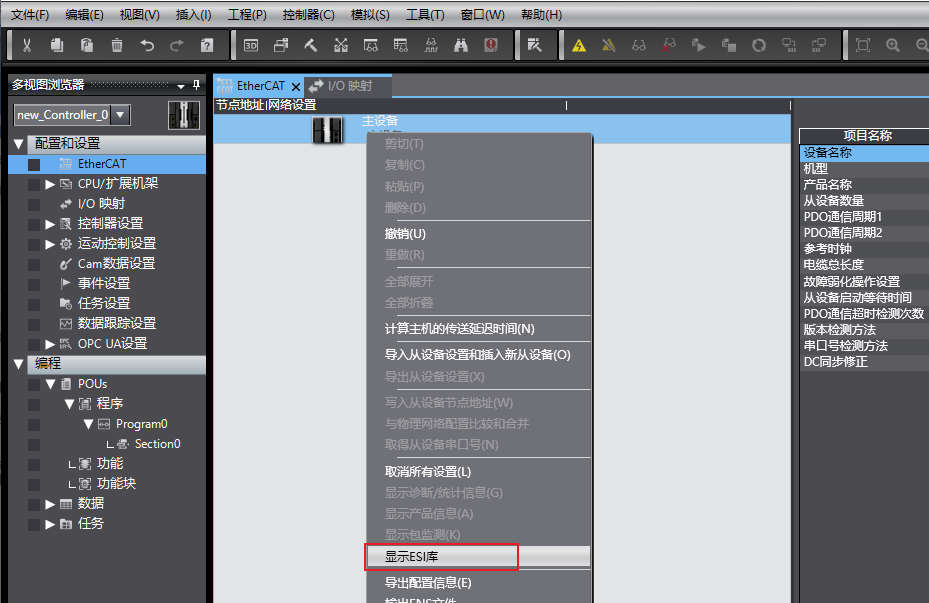Click the Cut scissors toolbar icon
Screen dimensions: 929x603
point(27,45)
